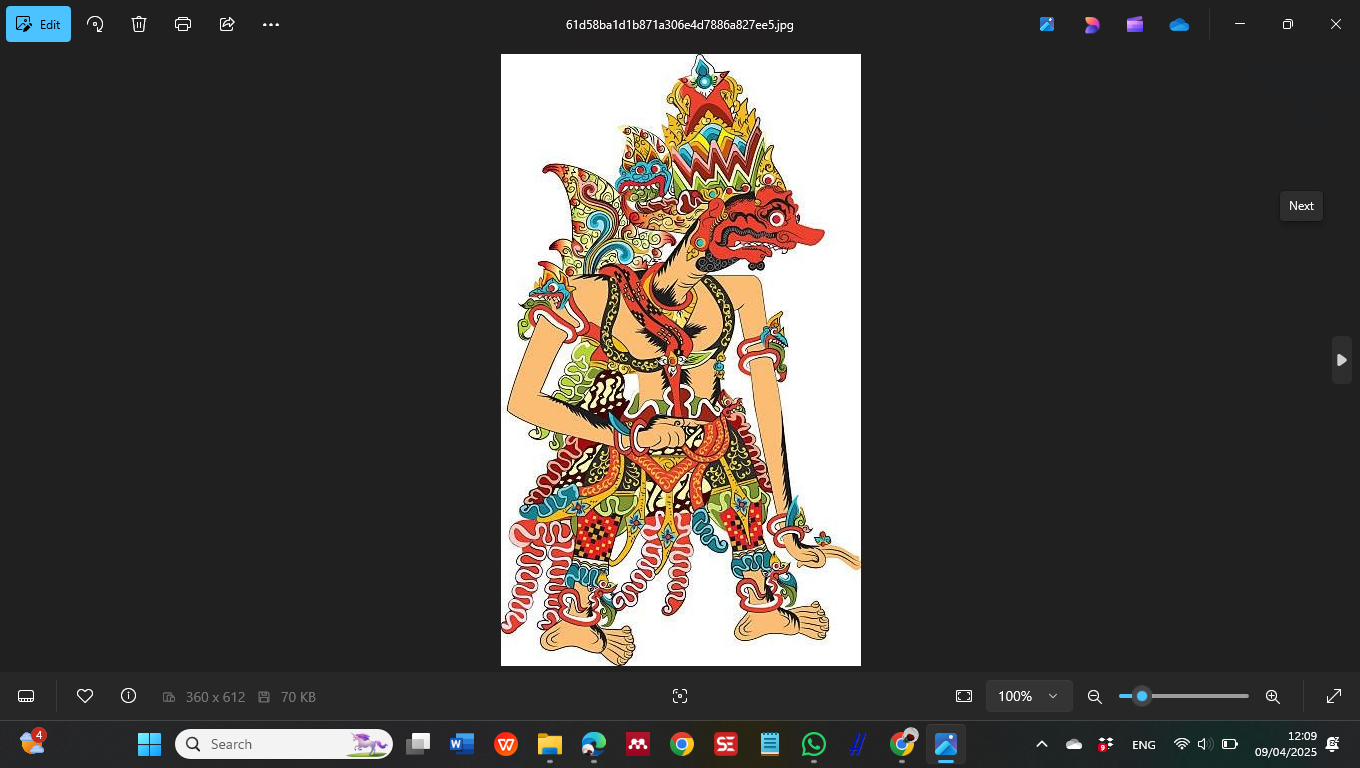Click the zoom out magnifier icon
Image resolution: width=1360 pixels, height=768 pixels.
pyautogui.click(x=1095, y=696)
